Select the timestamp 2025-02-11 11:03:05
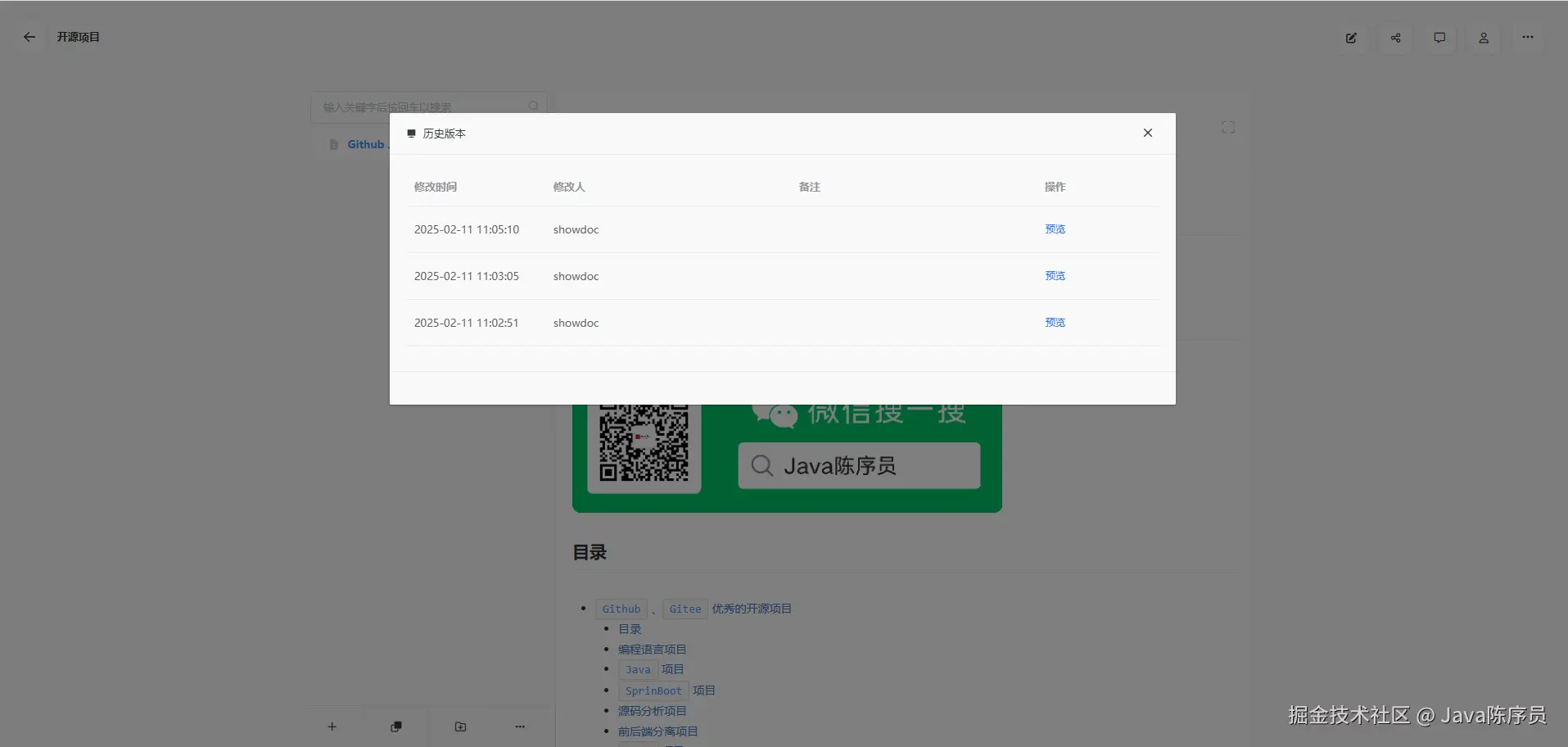 pos(467,276)
